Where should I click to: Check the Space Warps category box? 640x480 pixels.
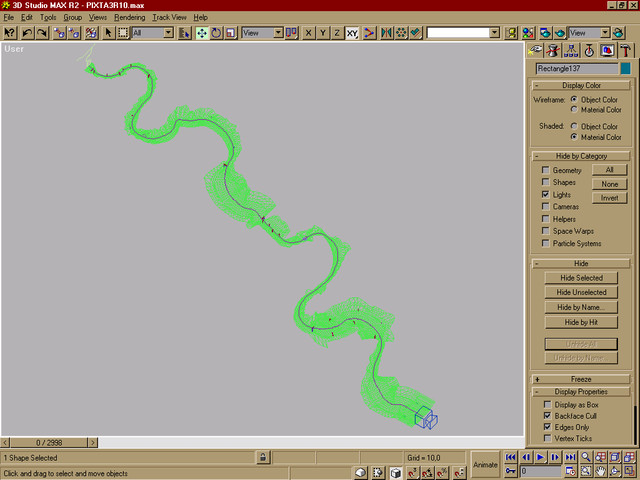(545, 231)
